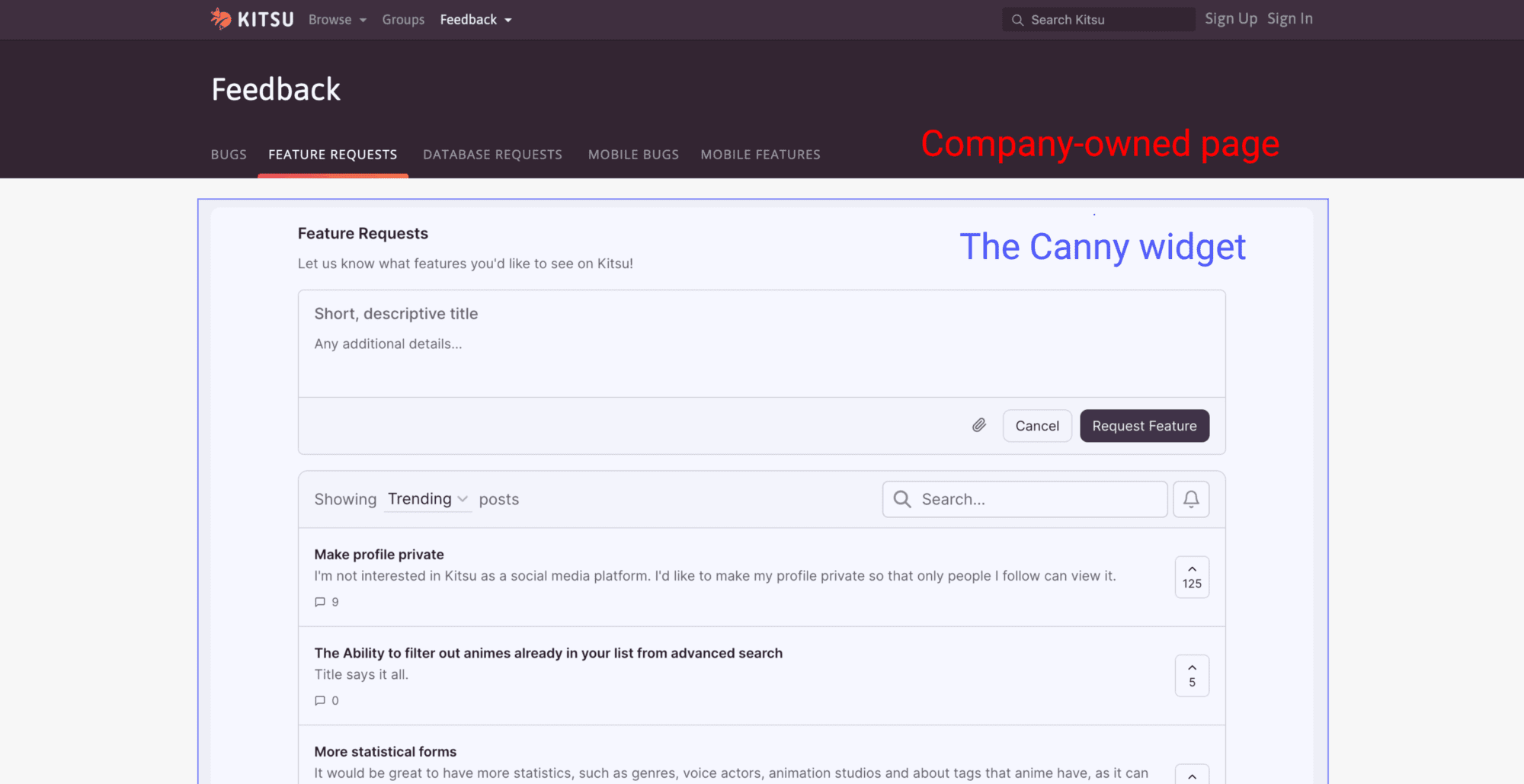Open the Groups page
Viewport: 1524px width, 784px height.
403,20
